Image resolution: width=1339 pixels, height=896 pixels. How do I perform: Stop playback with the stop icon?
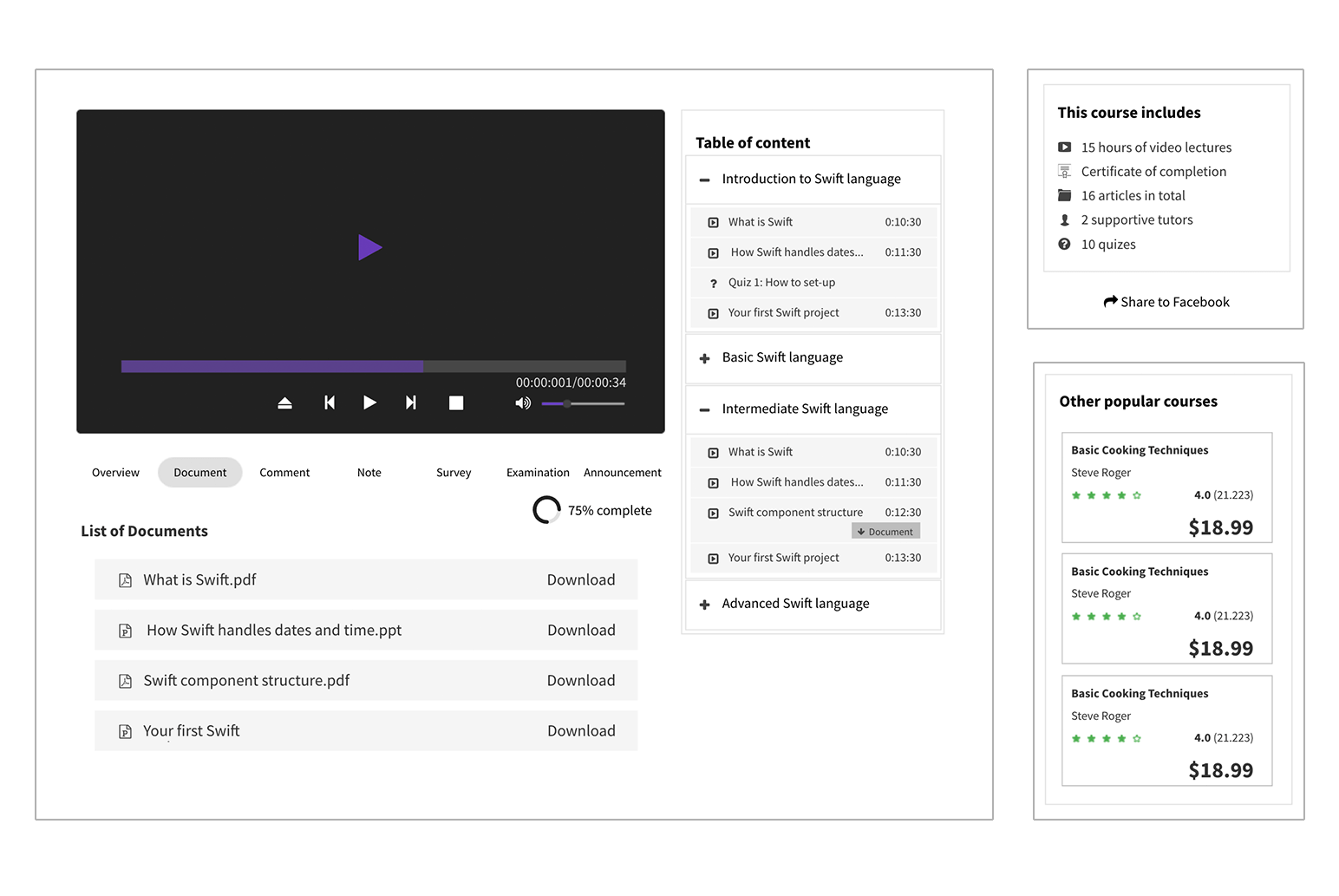(x=456, y=402)
